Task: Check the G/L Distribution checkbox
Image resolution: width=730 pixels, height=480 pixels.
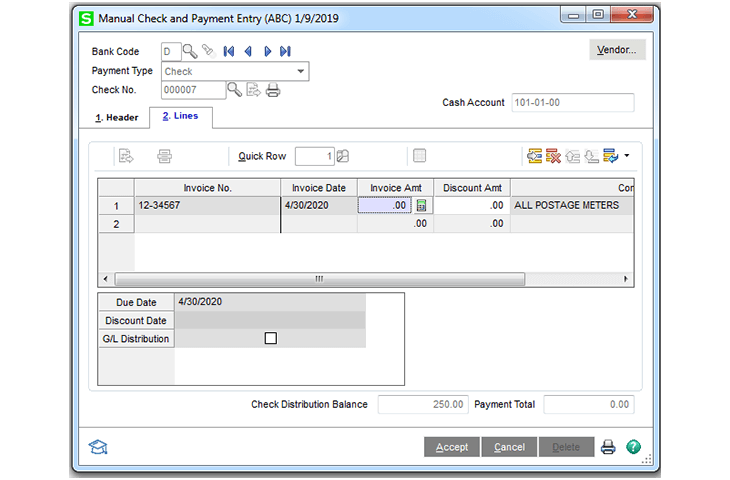Action: pyautogui.click(x=270, y=339)
